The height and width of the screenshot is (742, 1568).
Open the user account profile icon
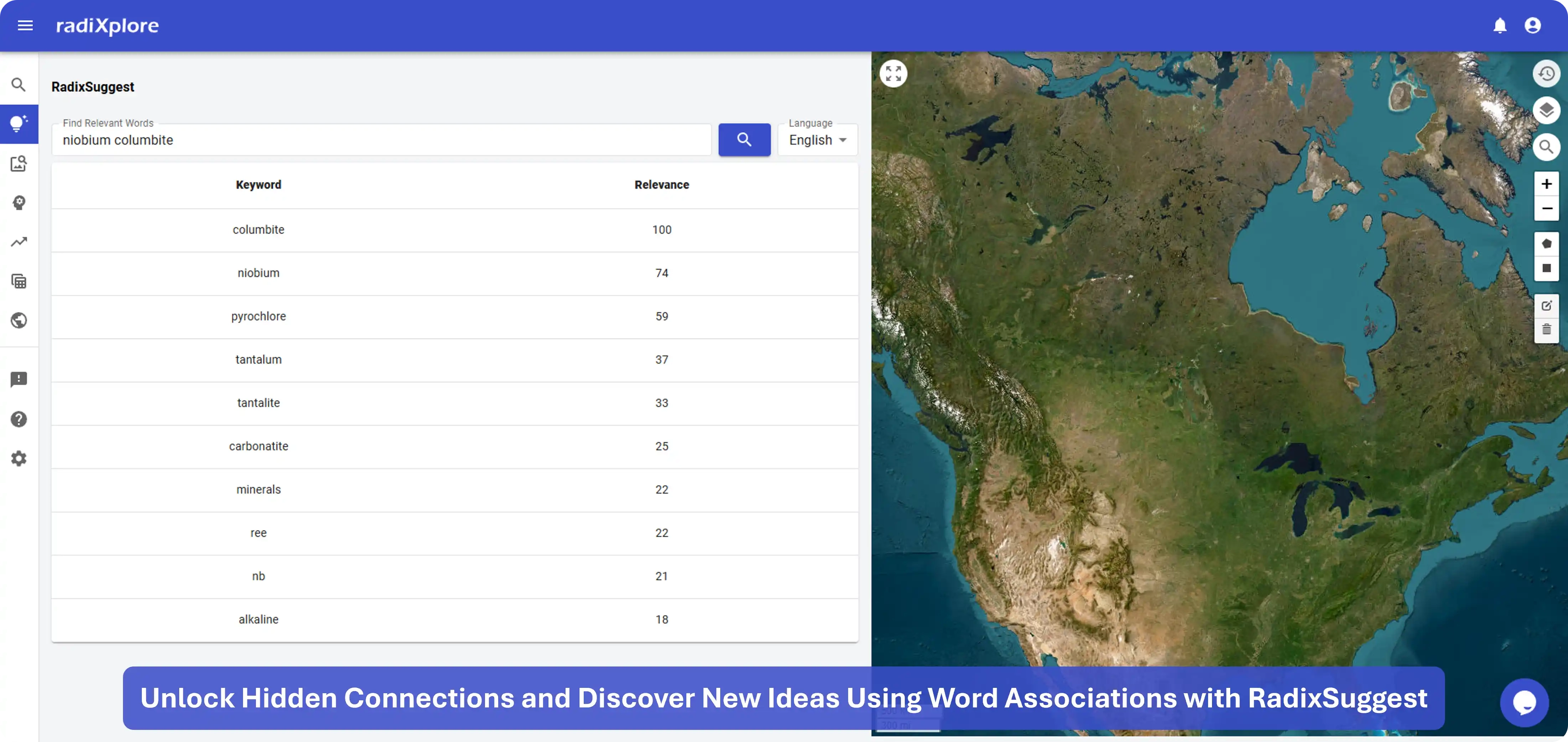coord(1532,26)
